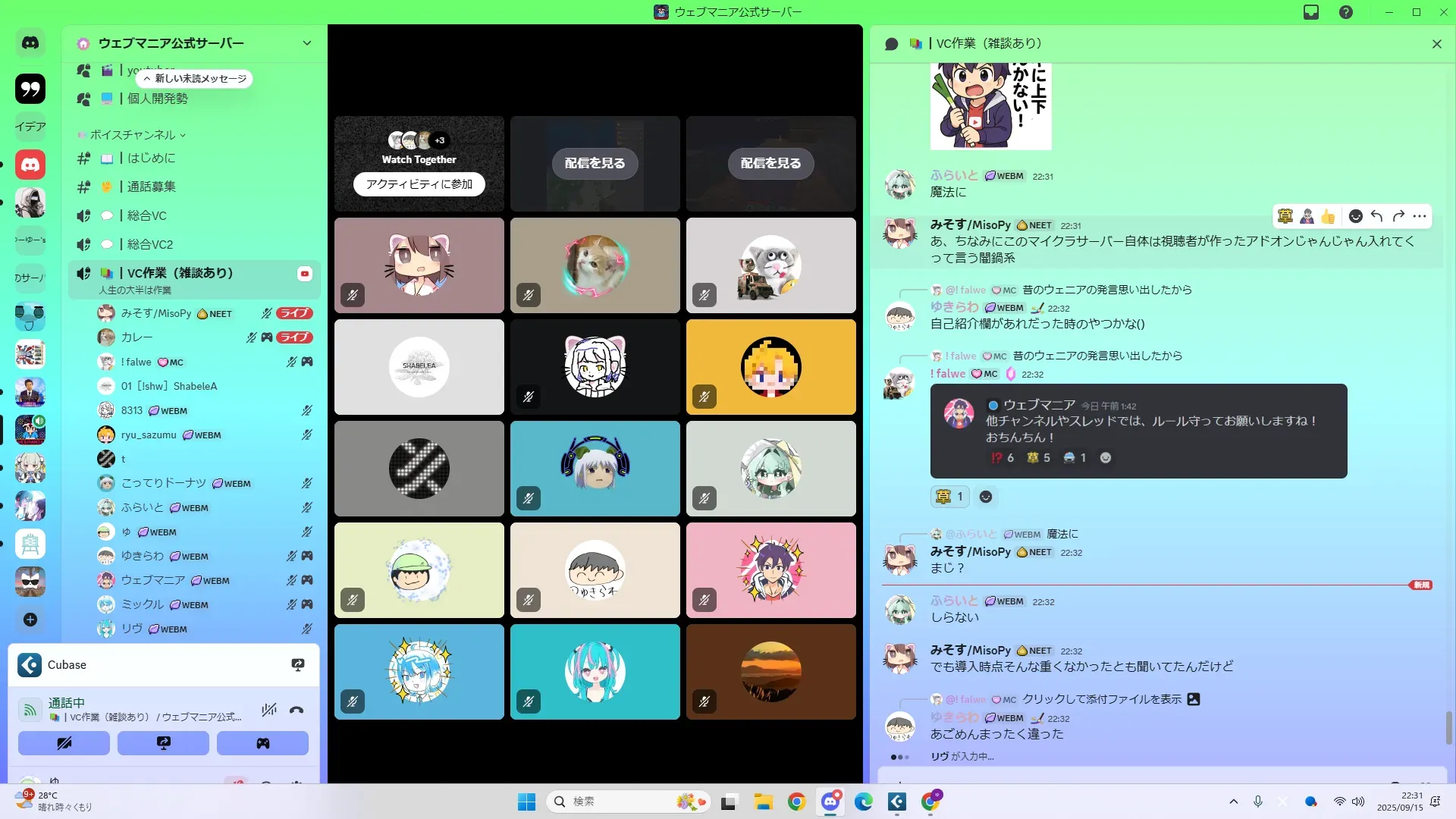This screenshot has height=819, width=1456.
Task: Expand ウェブマニア公式サーバー server dropdown menu
Action: coord(307,43)
